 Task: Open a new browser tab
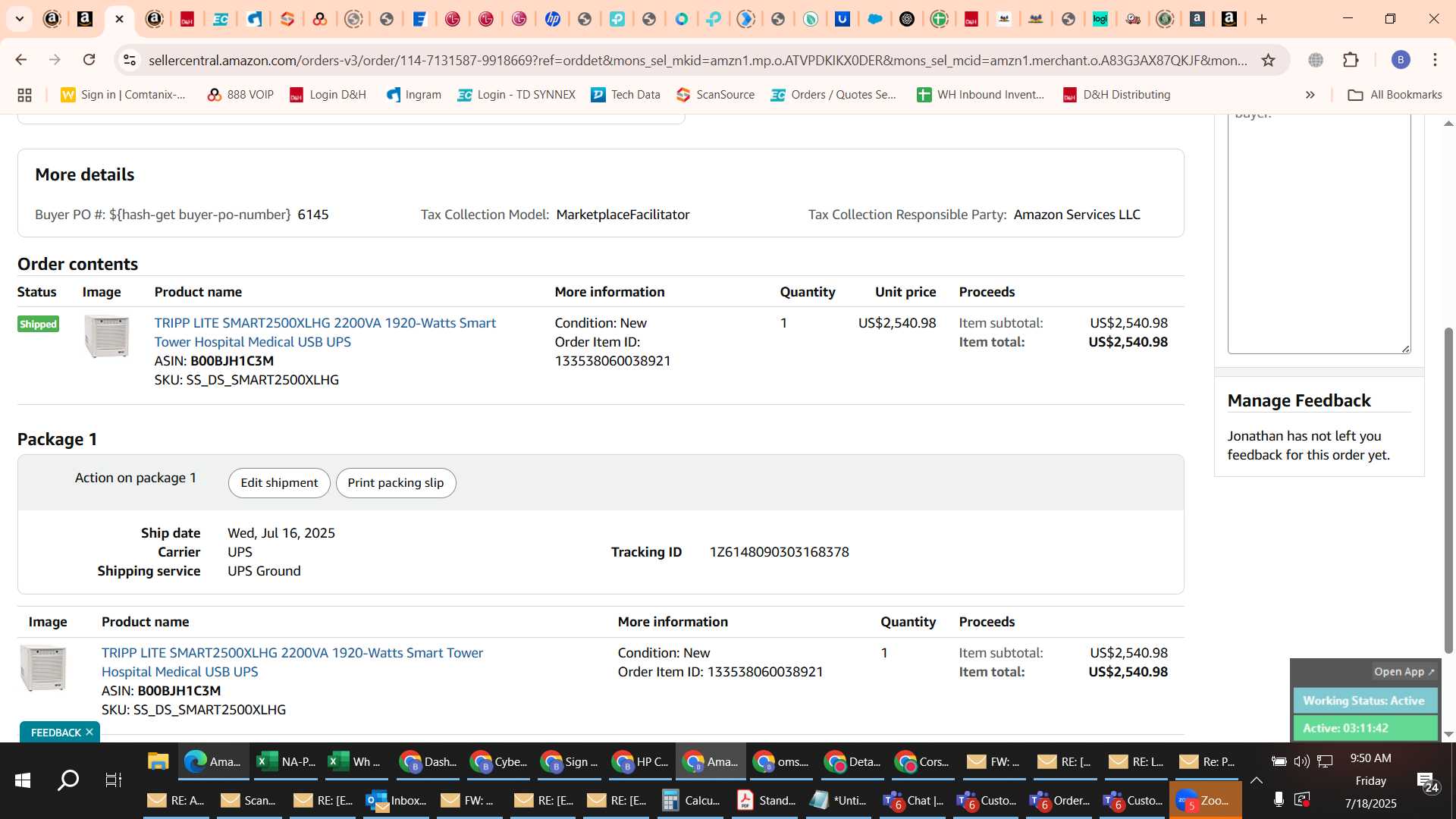tap(1262, 19)
